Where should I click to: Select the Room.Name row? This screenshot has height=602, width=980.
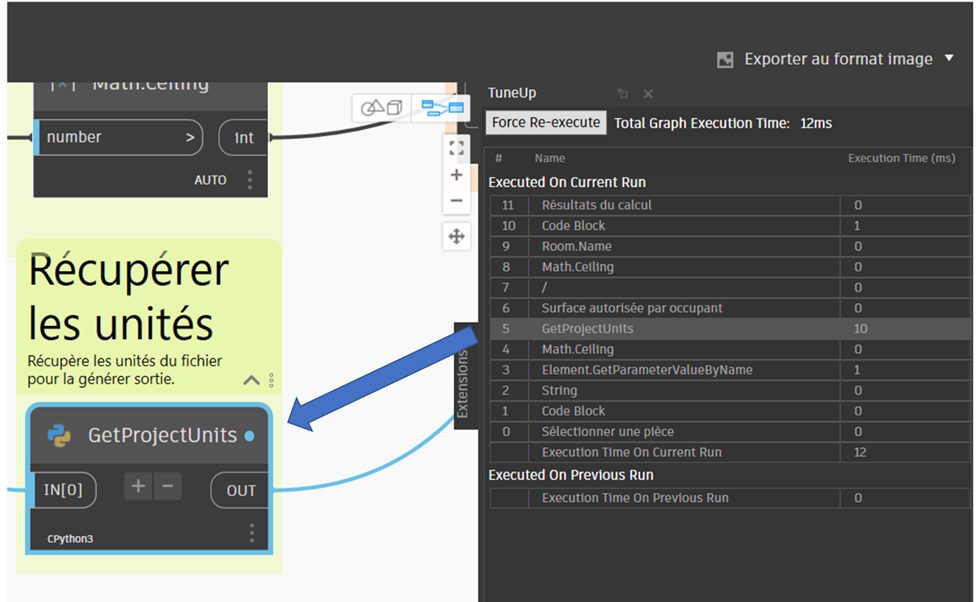729,246
